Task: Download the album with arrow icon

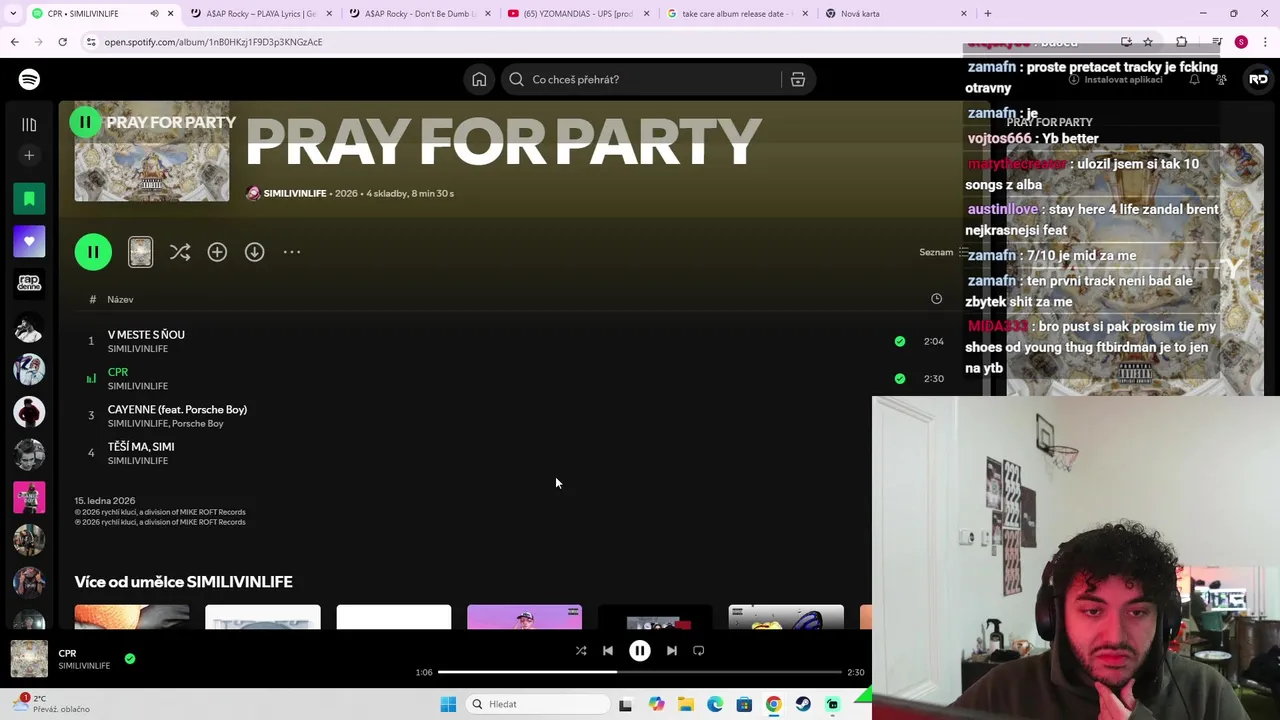Action: tap(255, 252)
